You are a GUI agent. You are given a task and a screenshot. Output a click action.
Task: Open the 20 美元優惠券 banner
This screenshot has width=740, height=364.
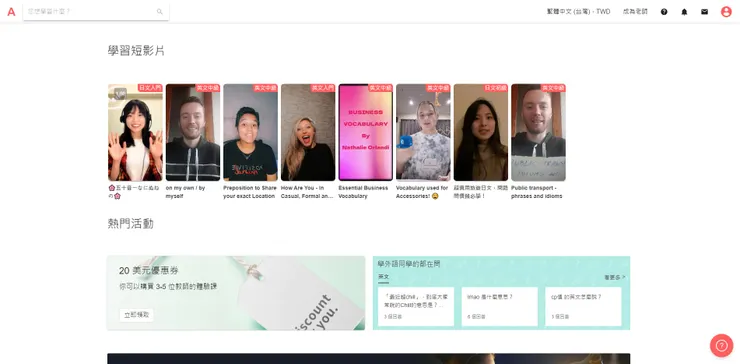(236, 293)
